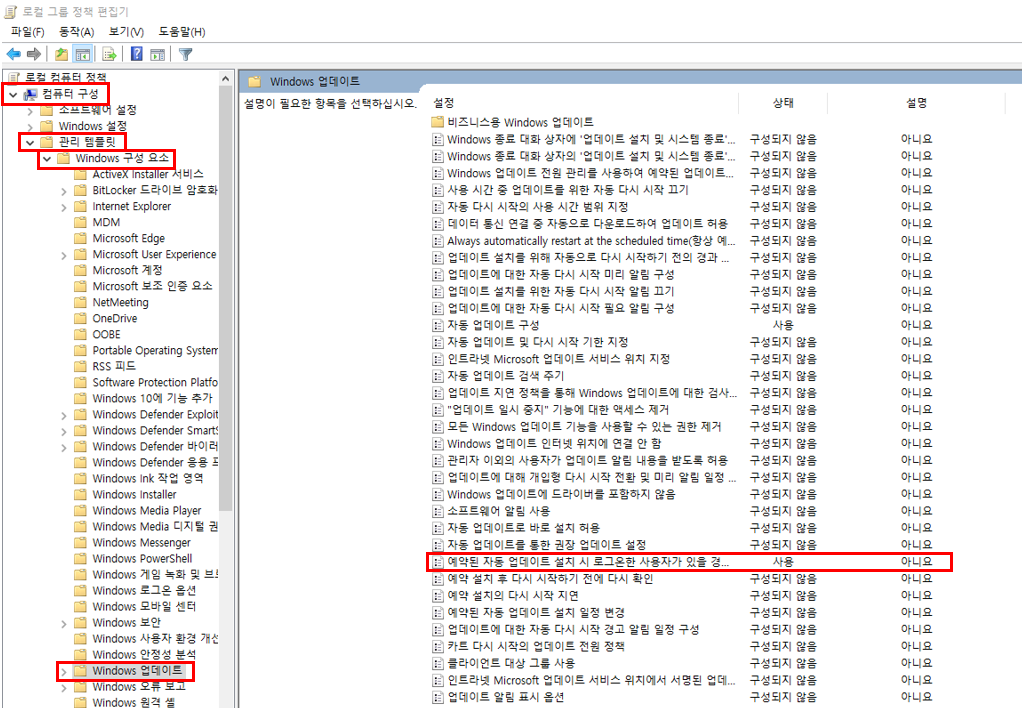The height and width of the screenshot is (708, 1022).
Task: Select 업데이트 알림 표시 옵션 policy
Action: coord(506,697)
